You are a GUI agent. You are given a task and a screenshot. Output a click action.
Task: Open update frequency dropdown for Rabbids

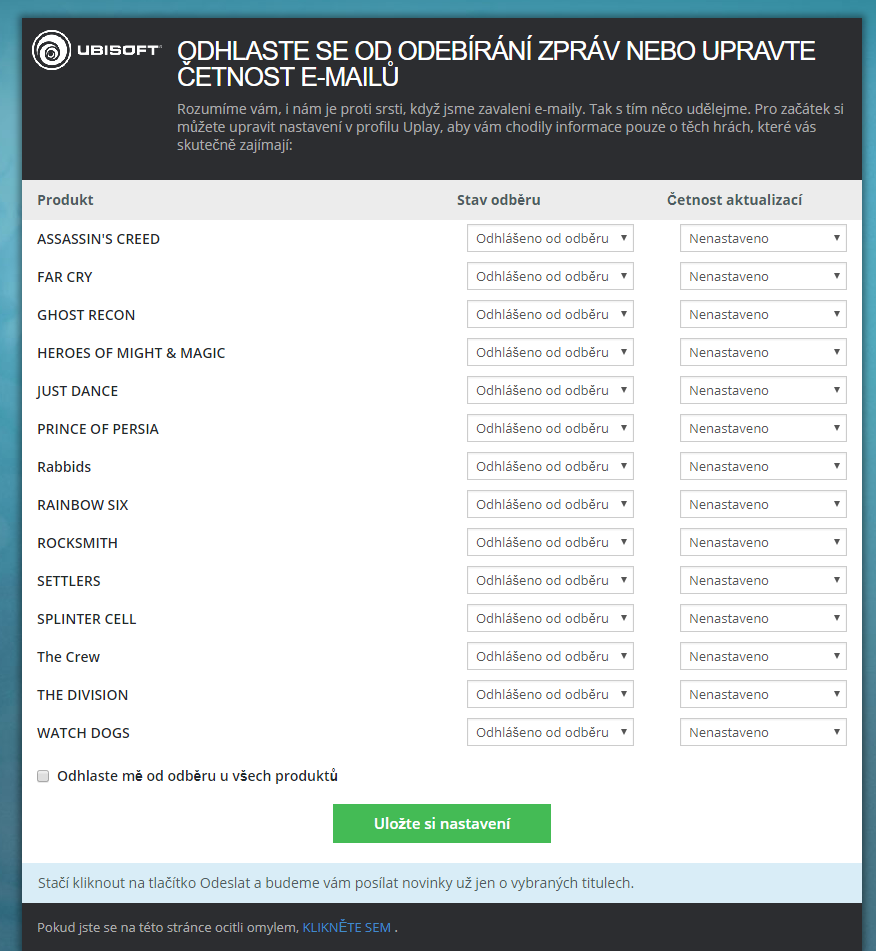[763, 466]
